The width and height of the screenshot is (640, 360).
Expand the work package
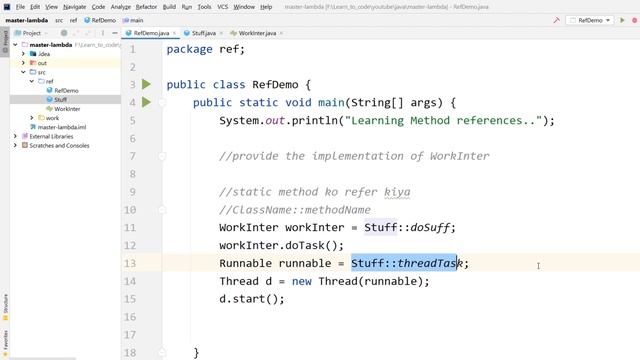pyautogui.click(x=32, y=118)
